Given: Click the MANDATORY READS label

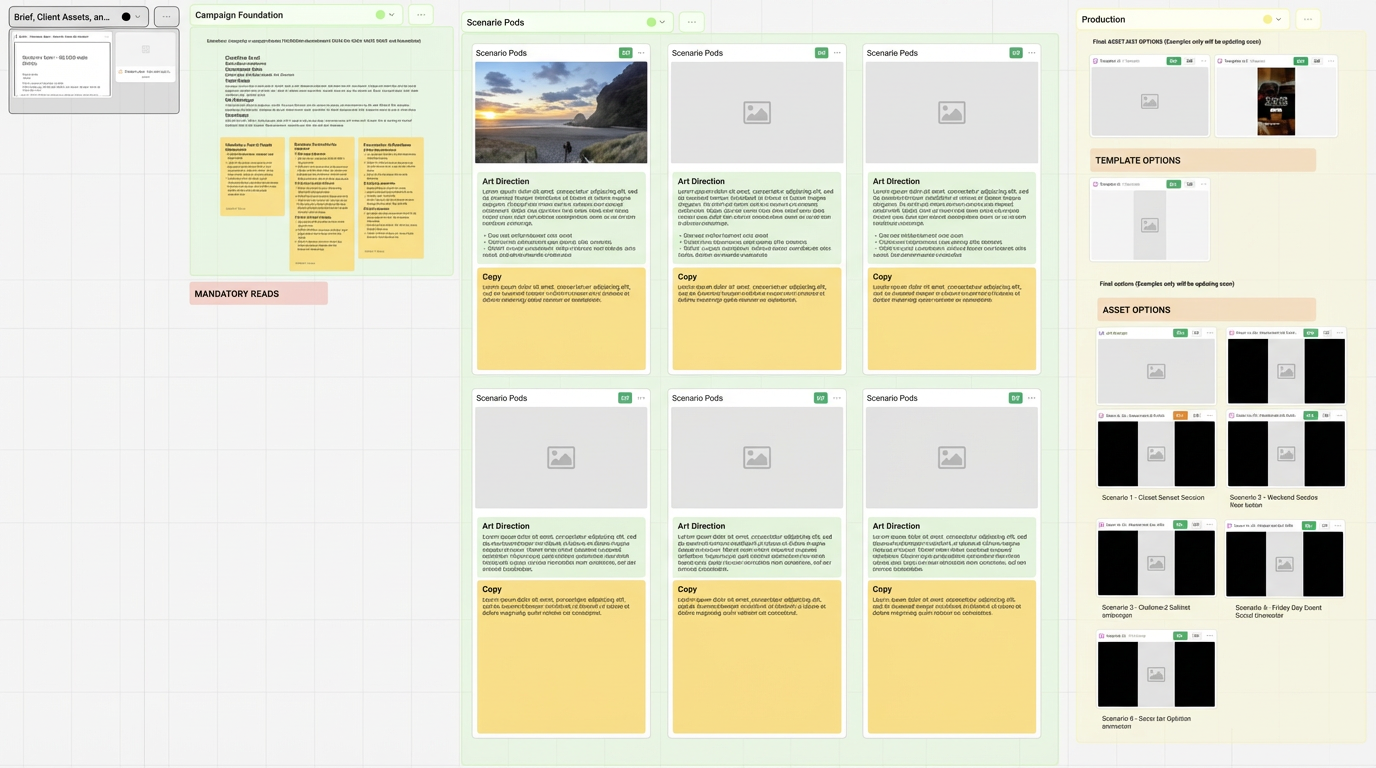Looking at the screenshot, I should tap(258, 294).
